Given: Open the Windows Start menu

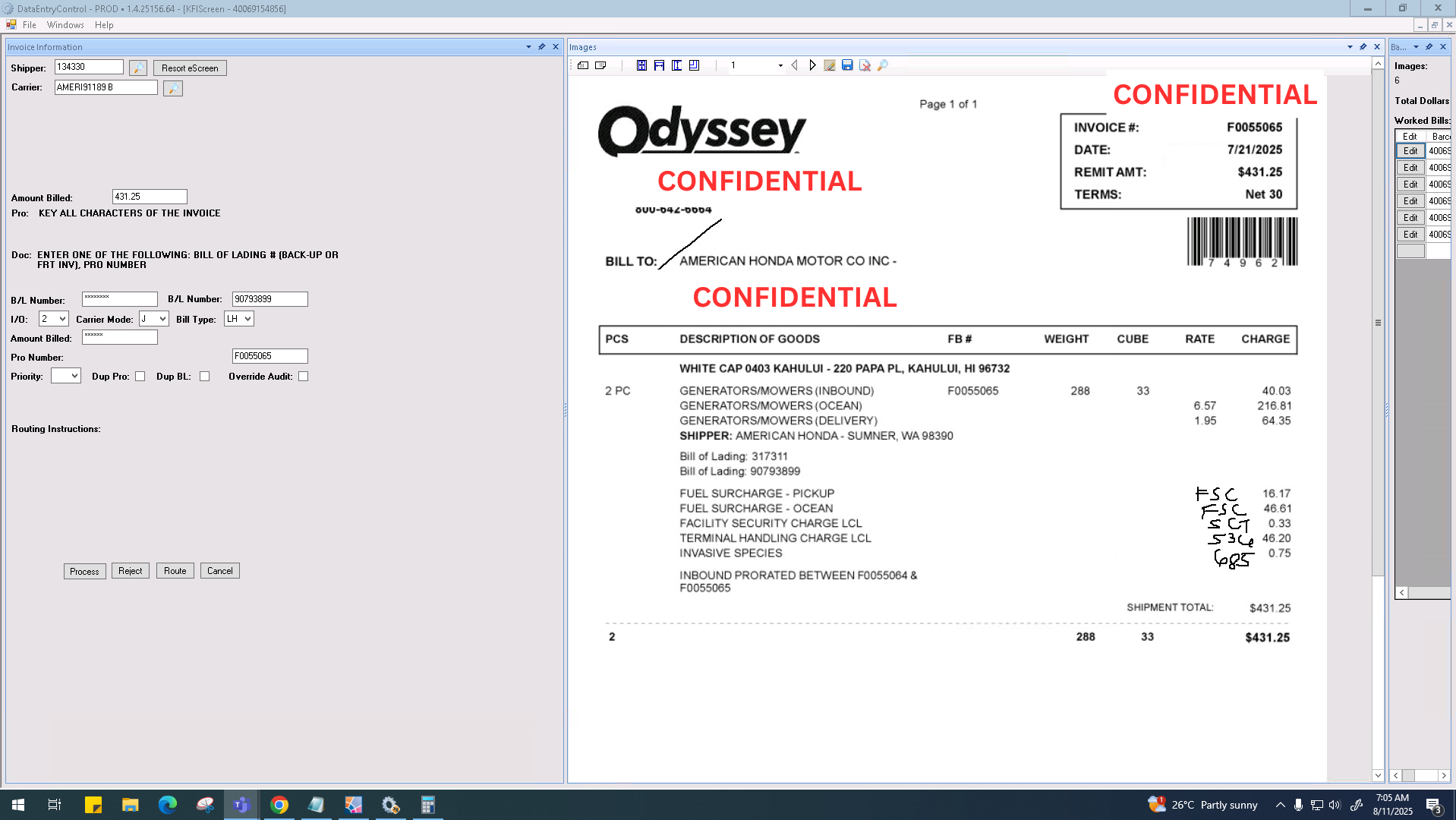Looking at the screenshot, I should [x=18, y=805].
